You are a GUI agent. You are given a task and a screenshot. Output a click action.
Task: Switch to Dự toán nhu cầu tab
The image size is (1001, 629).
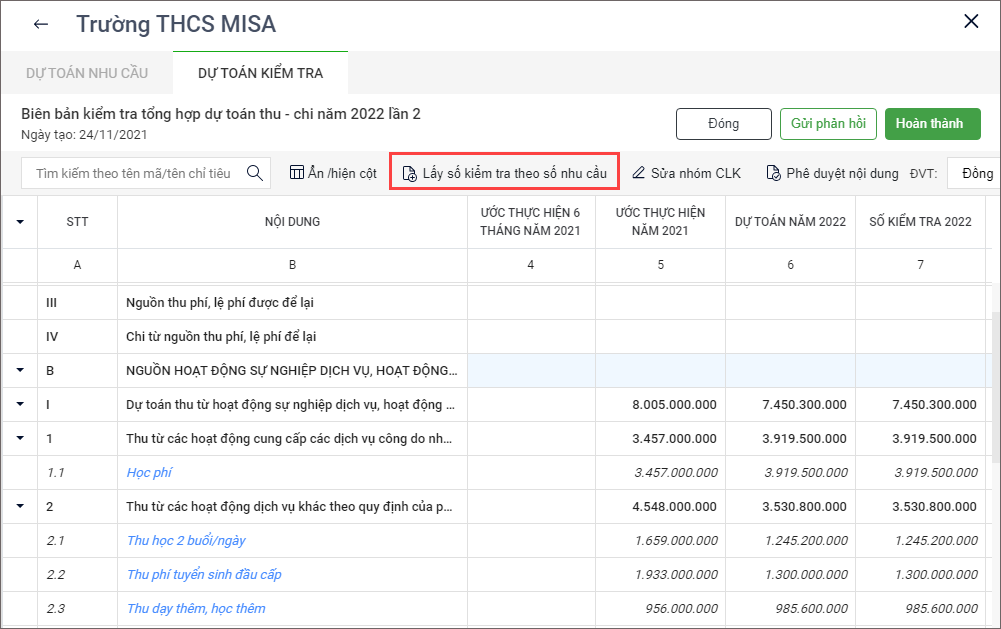[86, 74]
